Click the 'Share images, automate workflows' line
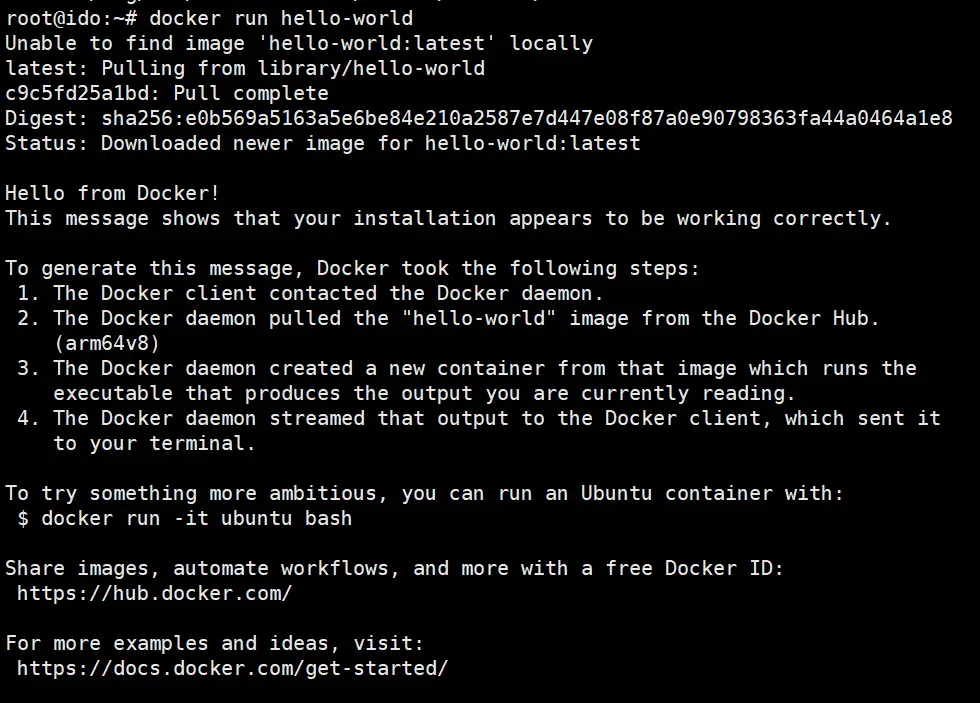Viewport: 980px width, 703px height. (x=394, y=568)
